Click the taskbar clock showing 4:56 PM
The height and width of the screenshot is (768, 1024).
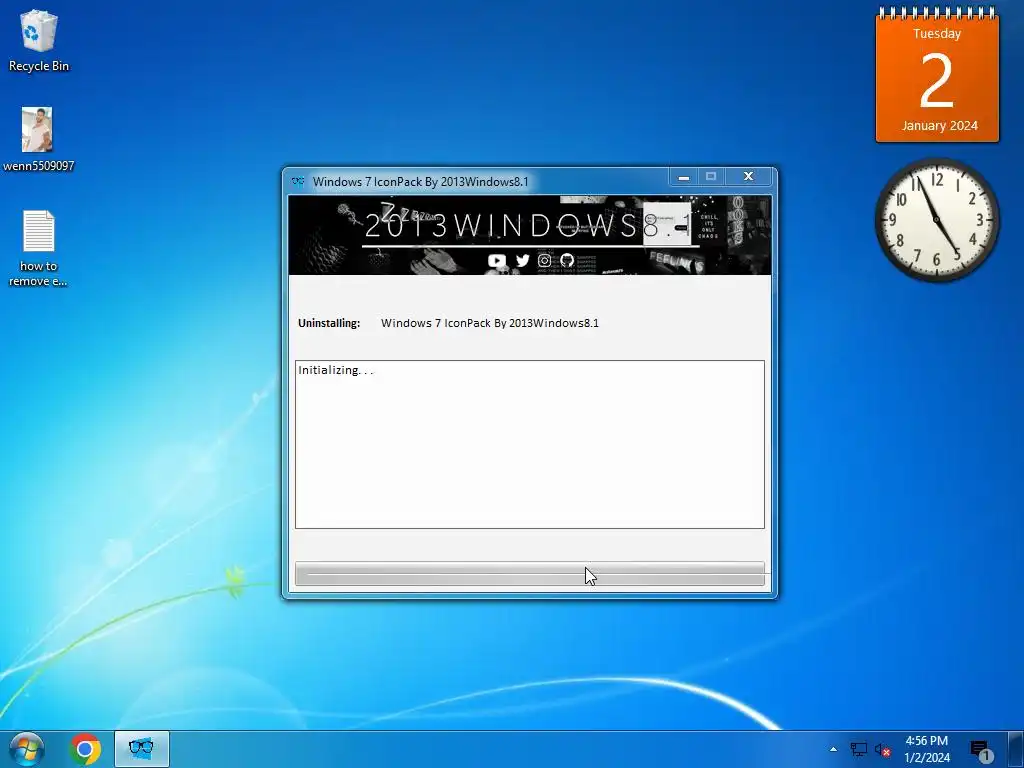coord(927,749)
